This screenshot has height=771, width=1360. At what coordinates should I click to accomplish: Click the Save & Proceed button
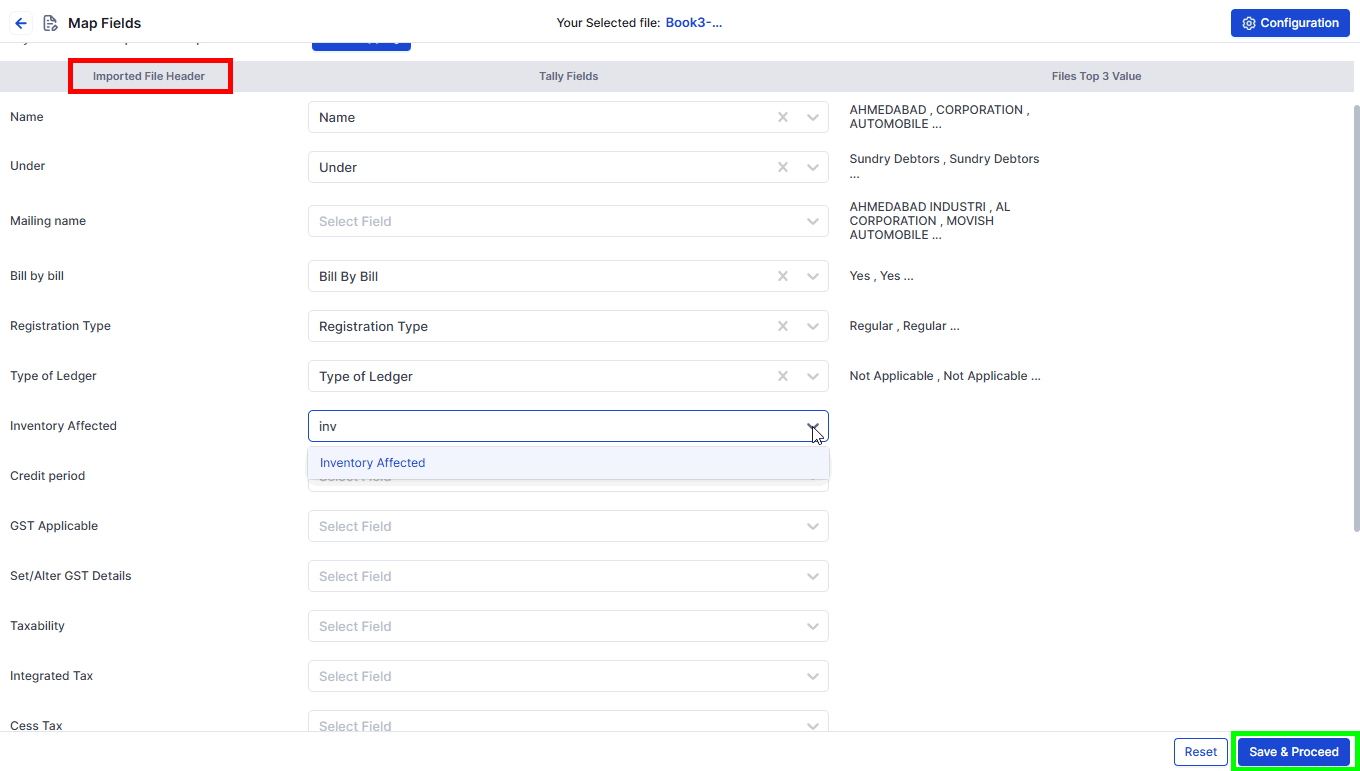coord(1294,752)
